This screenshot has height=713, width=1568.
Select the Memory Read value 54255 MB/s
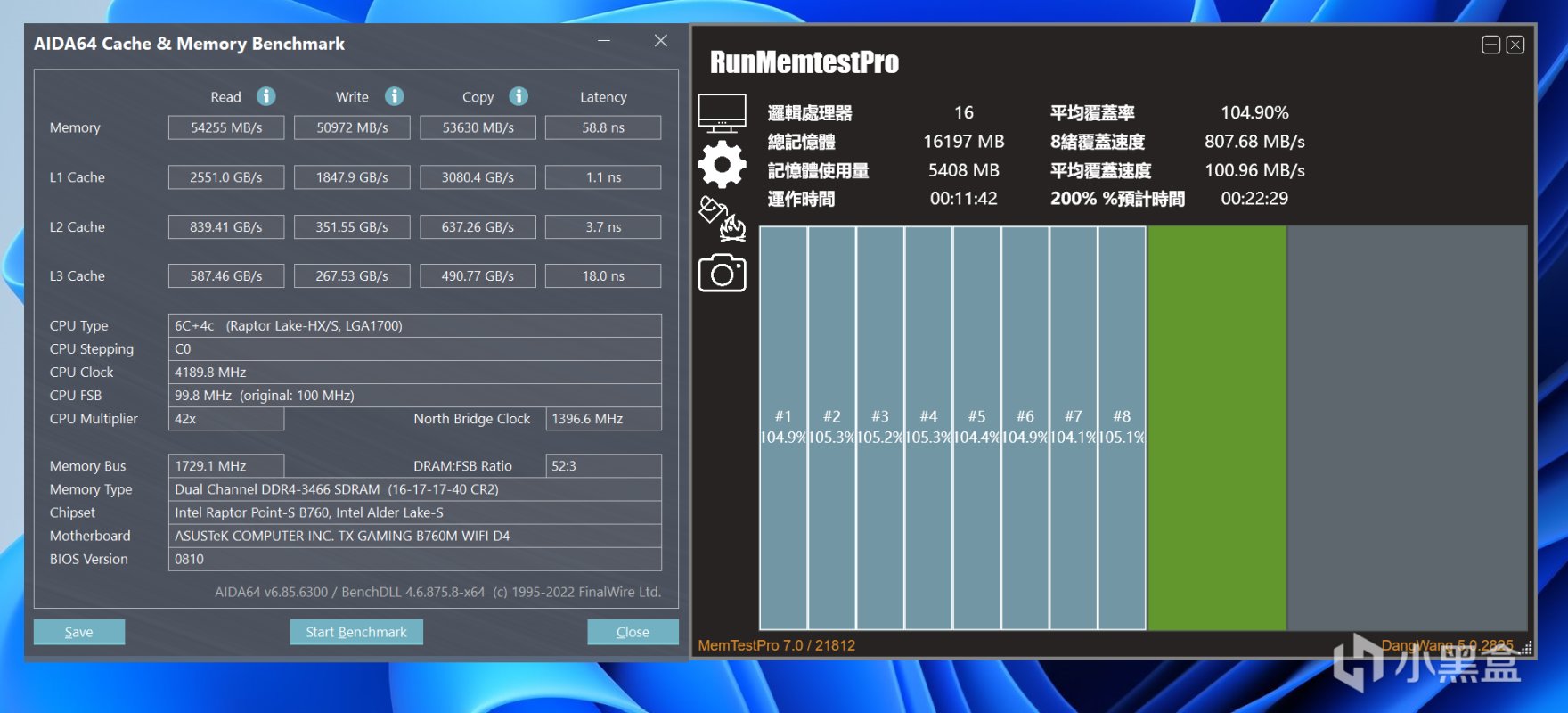226,127
